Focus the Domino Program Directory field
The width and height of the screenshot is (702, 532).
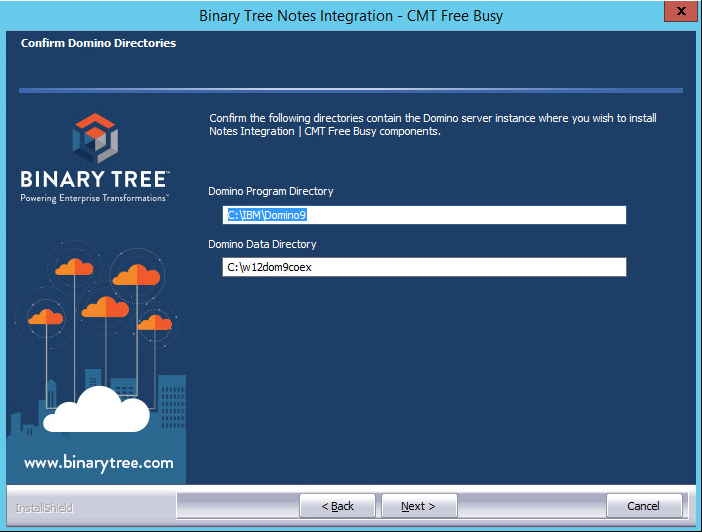[x=424, y=215]
